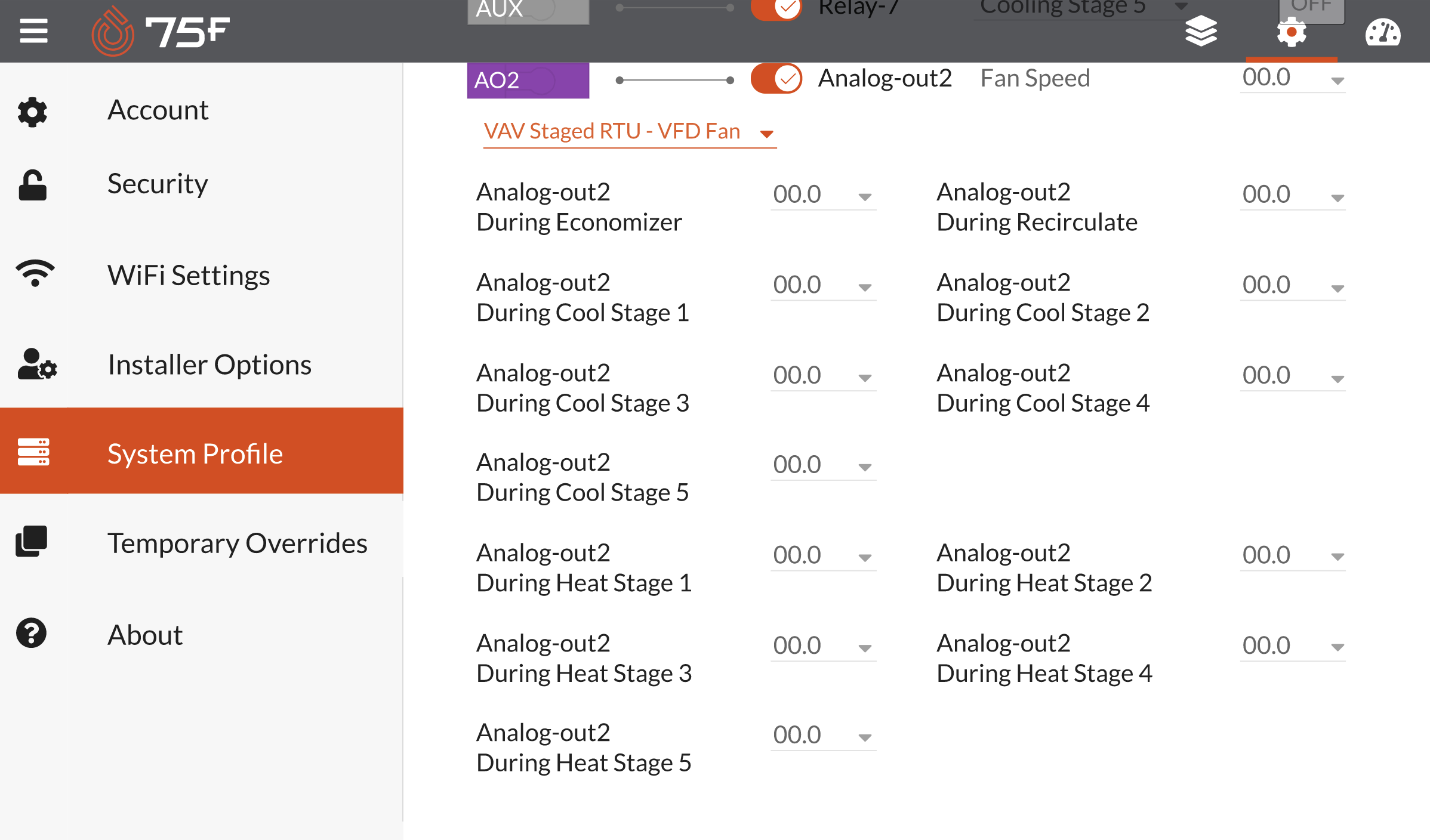Toggle the Relay-7 enable switch

(x=776, y=8)
